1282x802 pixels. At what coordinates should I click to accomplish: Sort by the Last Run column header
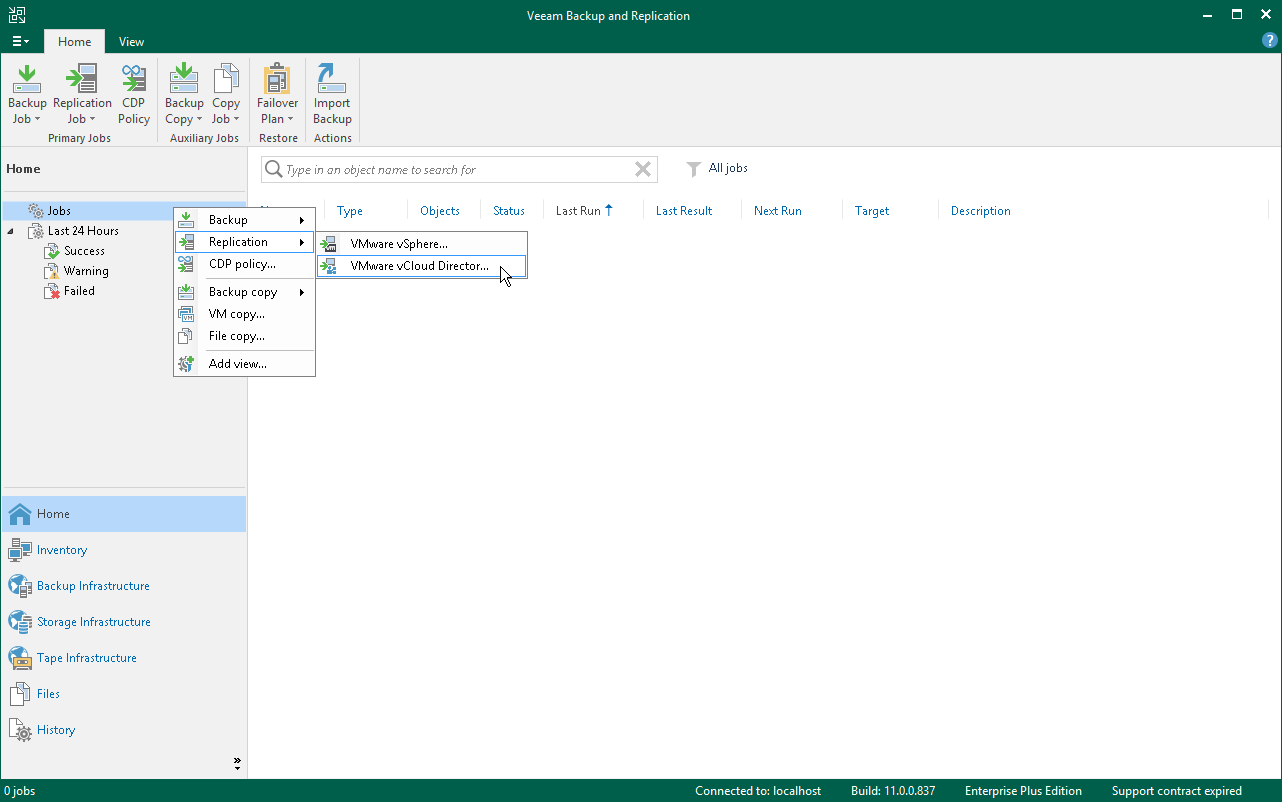point(578,211)
